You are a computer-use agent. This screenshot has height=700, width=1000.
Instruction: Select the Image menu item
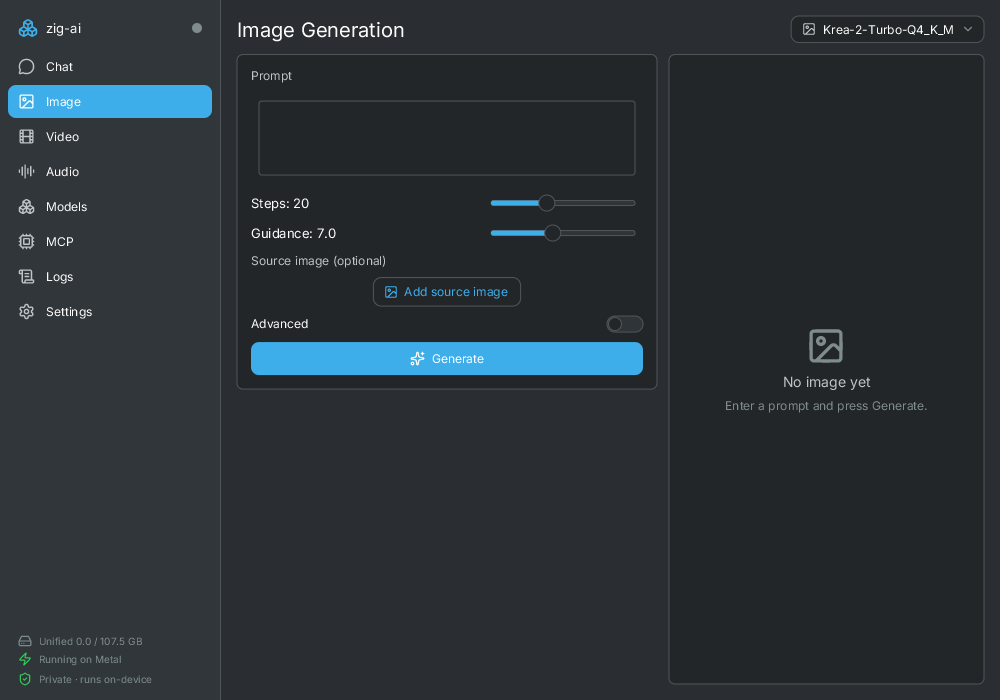click(x=110, y=102)
